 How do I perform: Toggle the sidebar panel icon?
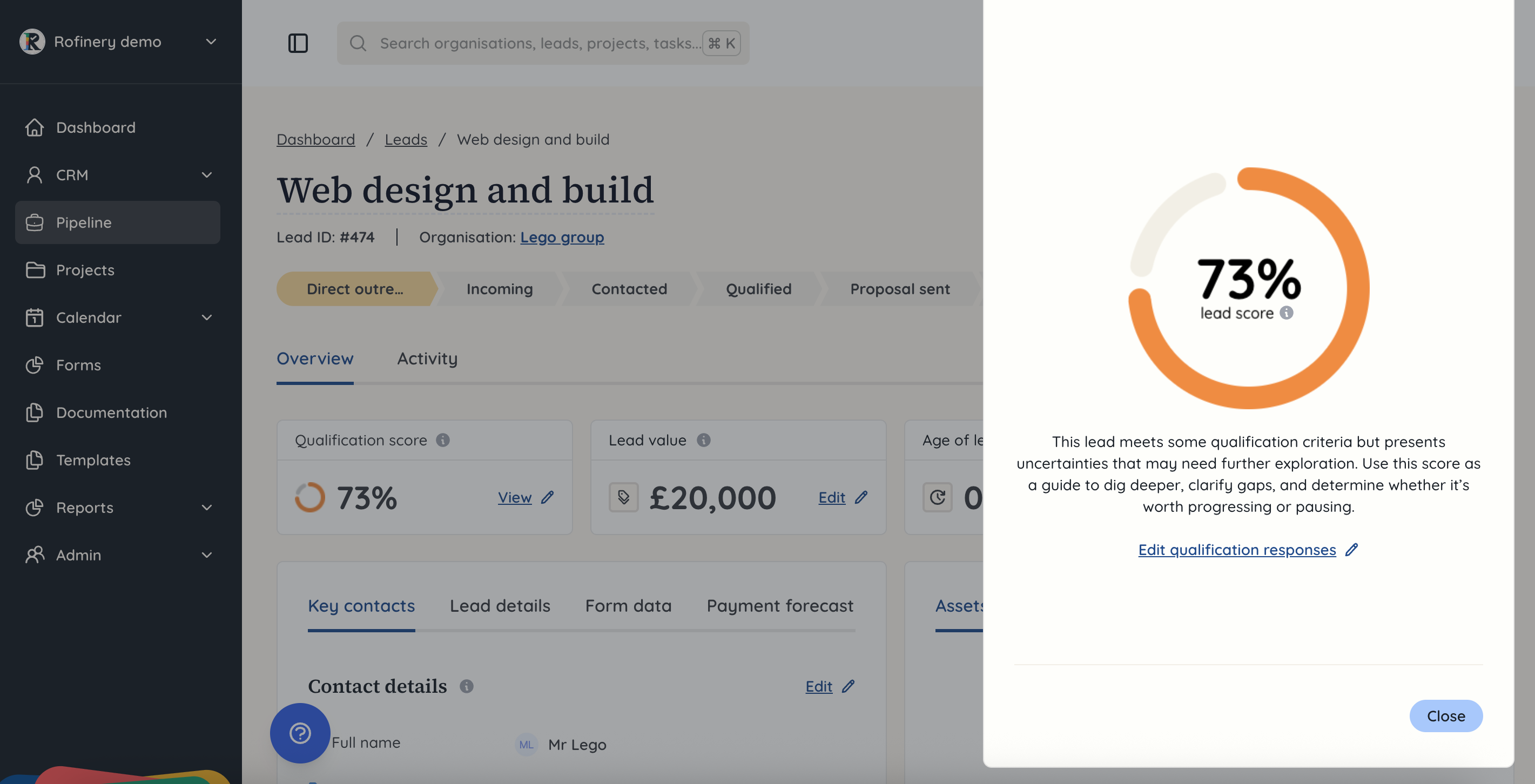coord(298,43)
